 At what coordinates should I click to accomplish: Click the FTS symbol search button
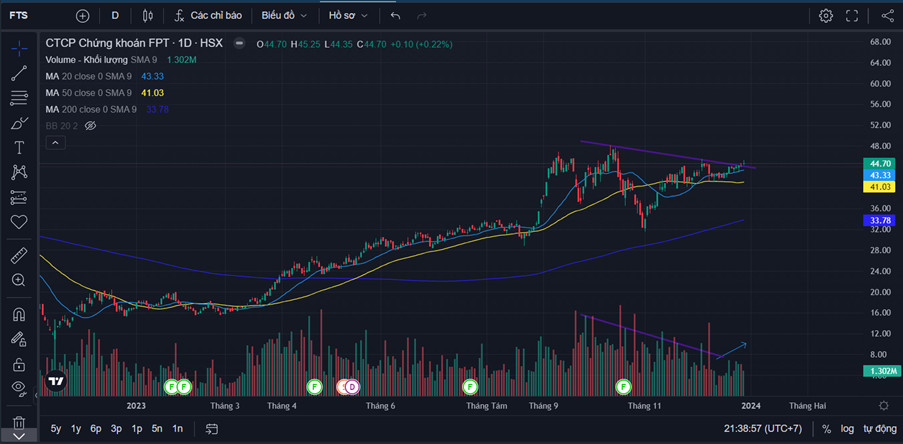[x=20, y=16]
